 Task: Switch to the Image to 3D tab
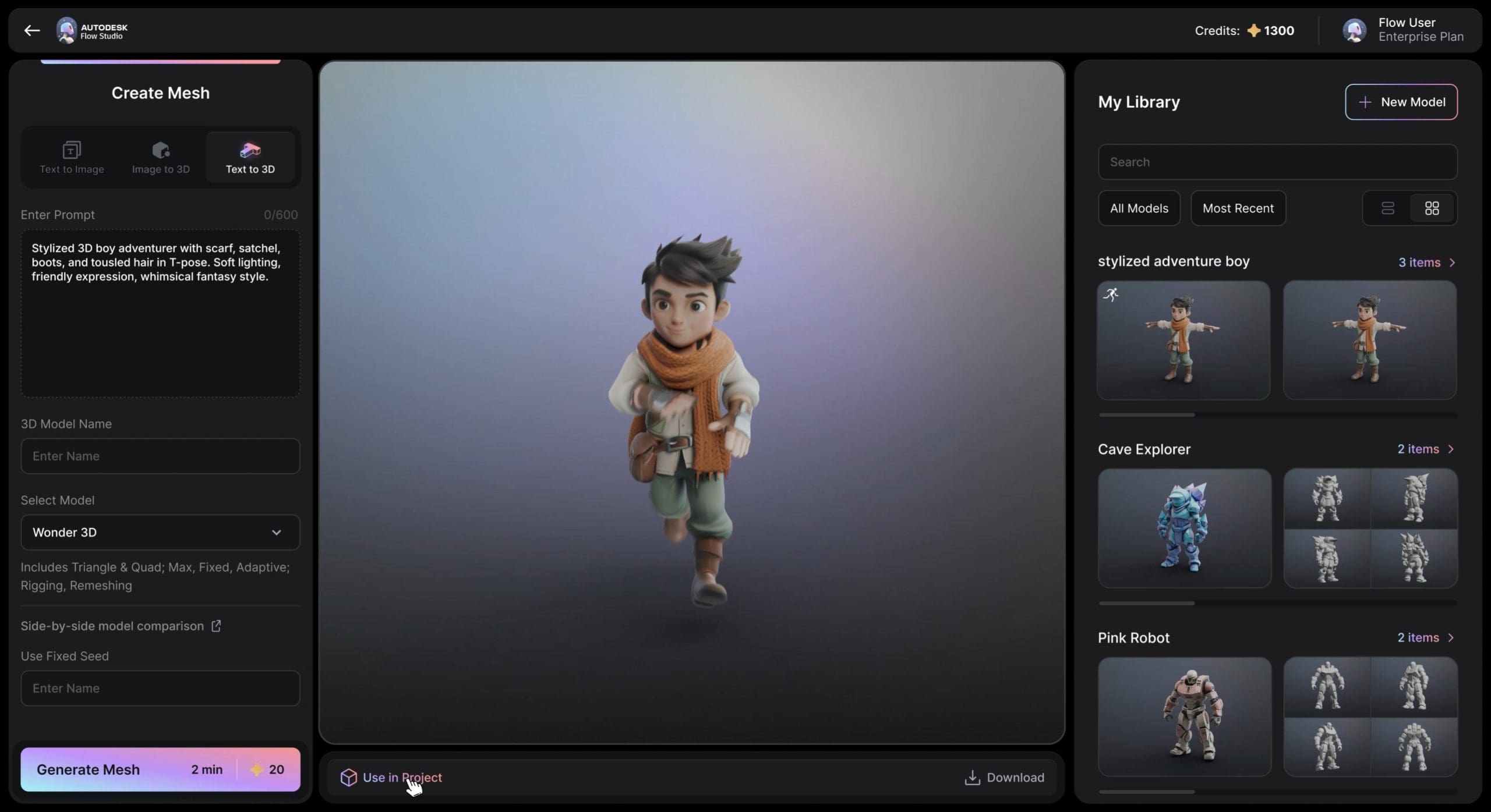tap(161, 157)
